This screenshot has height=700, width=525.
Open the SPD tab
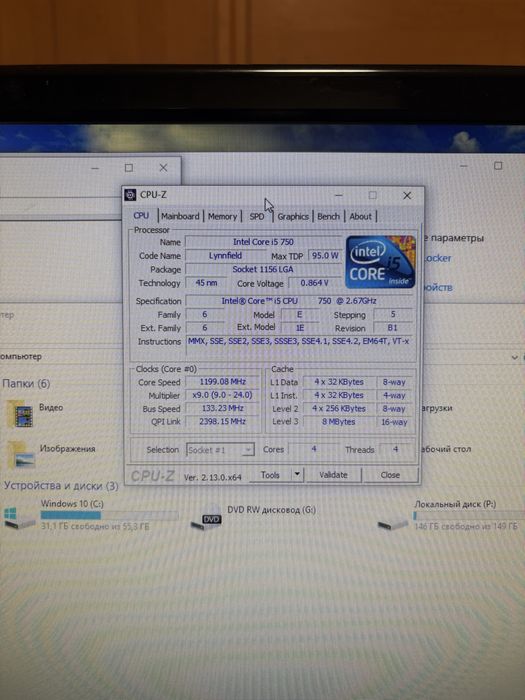click(257, 216)
